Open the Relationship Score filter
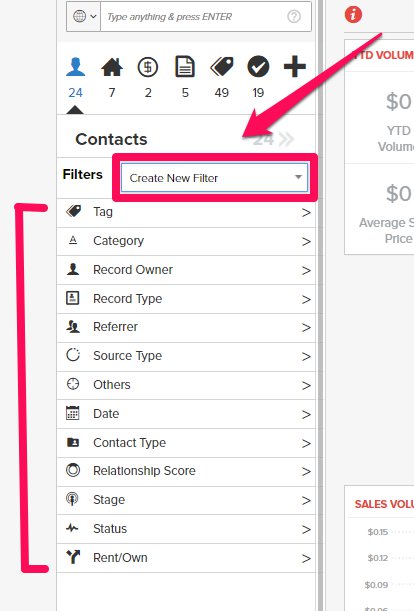 [x=186, y=471]
